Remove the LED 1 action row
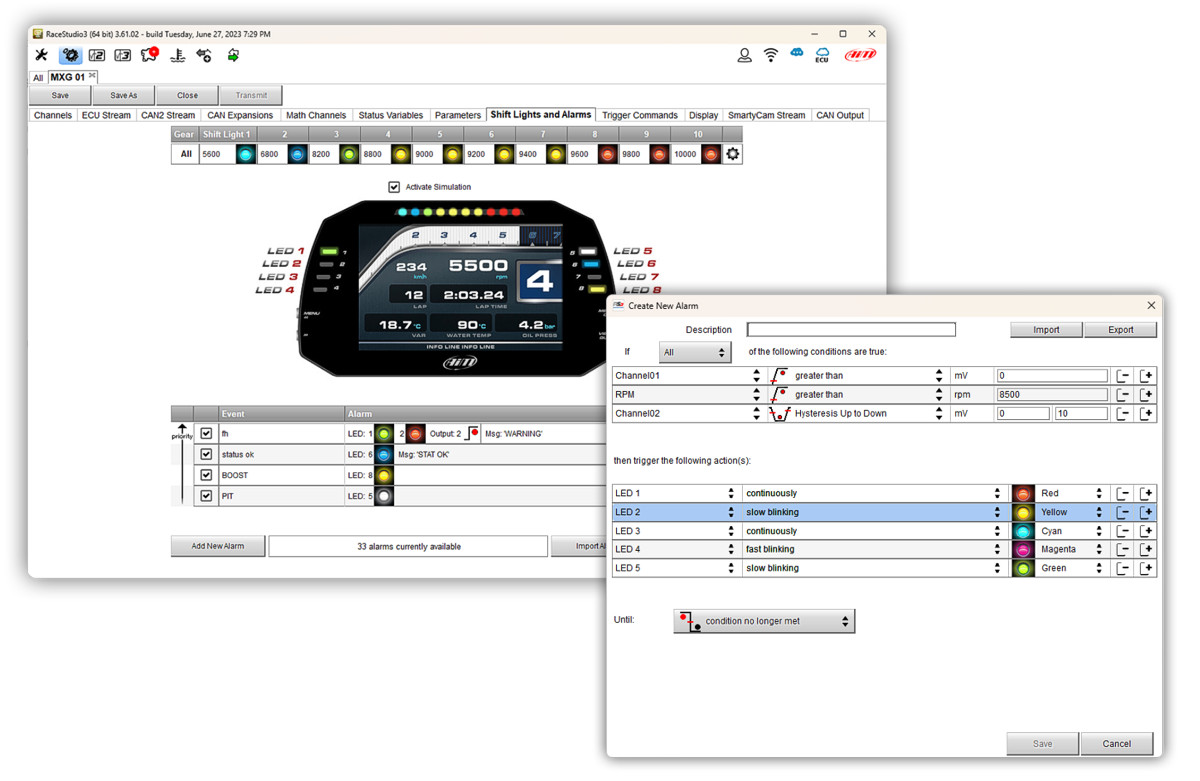 point(1123,494)
